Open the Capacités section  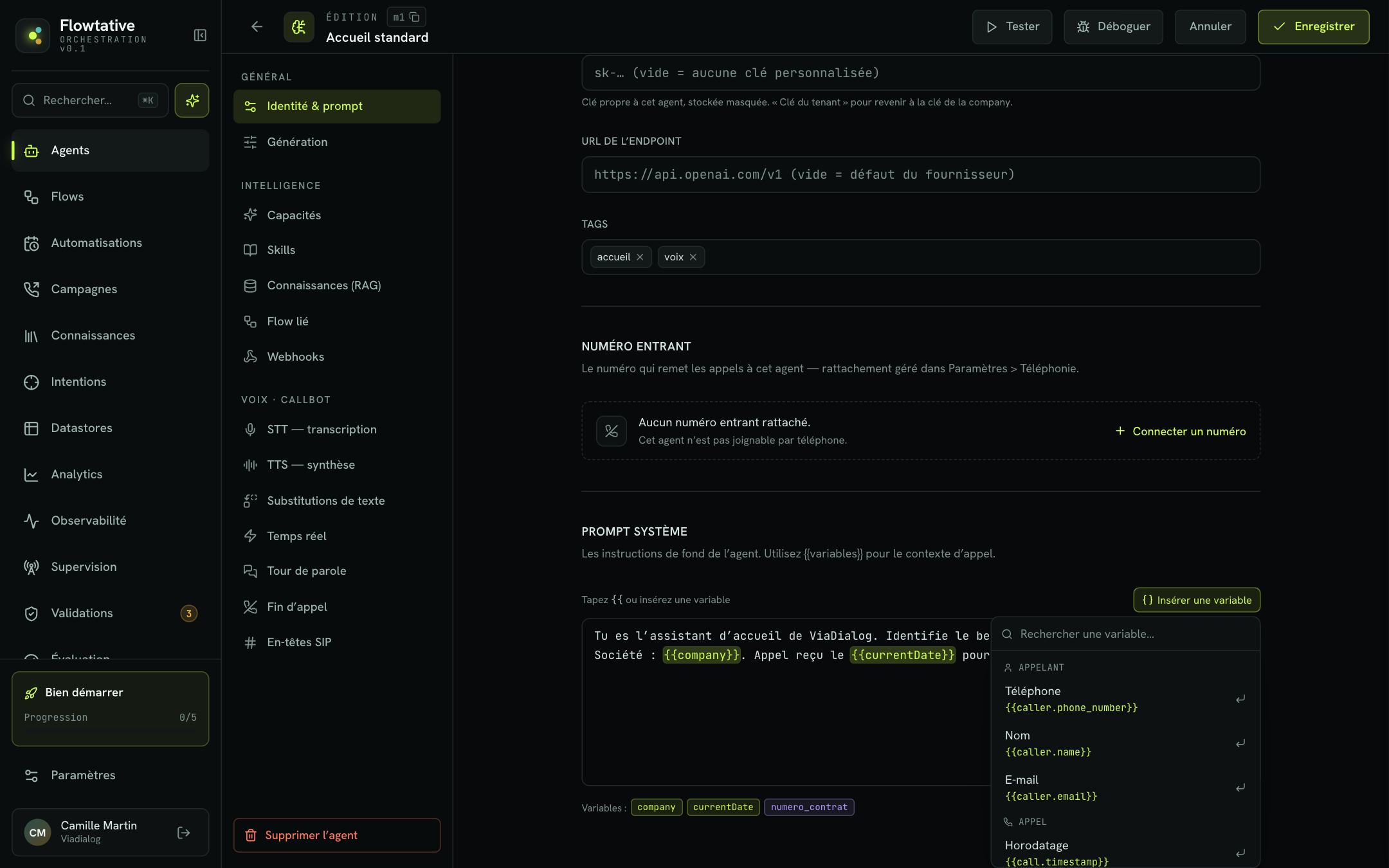(337, 215)
